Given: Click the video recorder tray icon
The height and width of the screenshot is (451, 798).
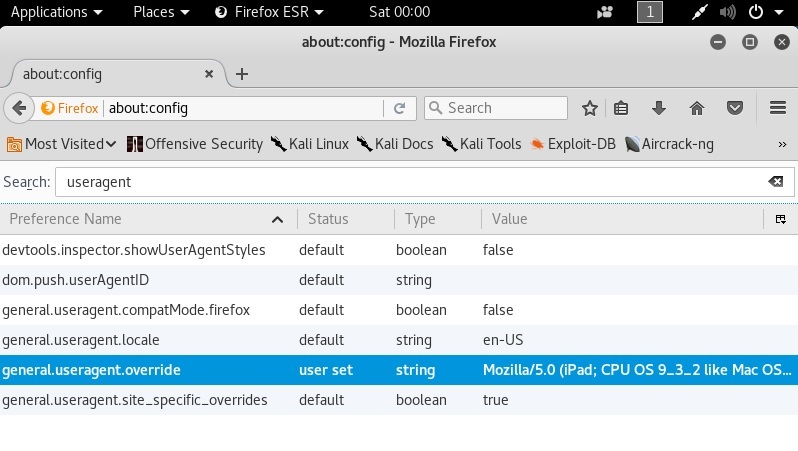Looking at the screenshot, I should (x=605, y=12).
